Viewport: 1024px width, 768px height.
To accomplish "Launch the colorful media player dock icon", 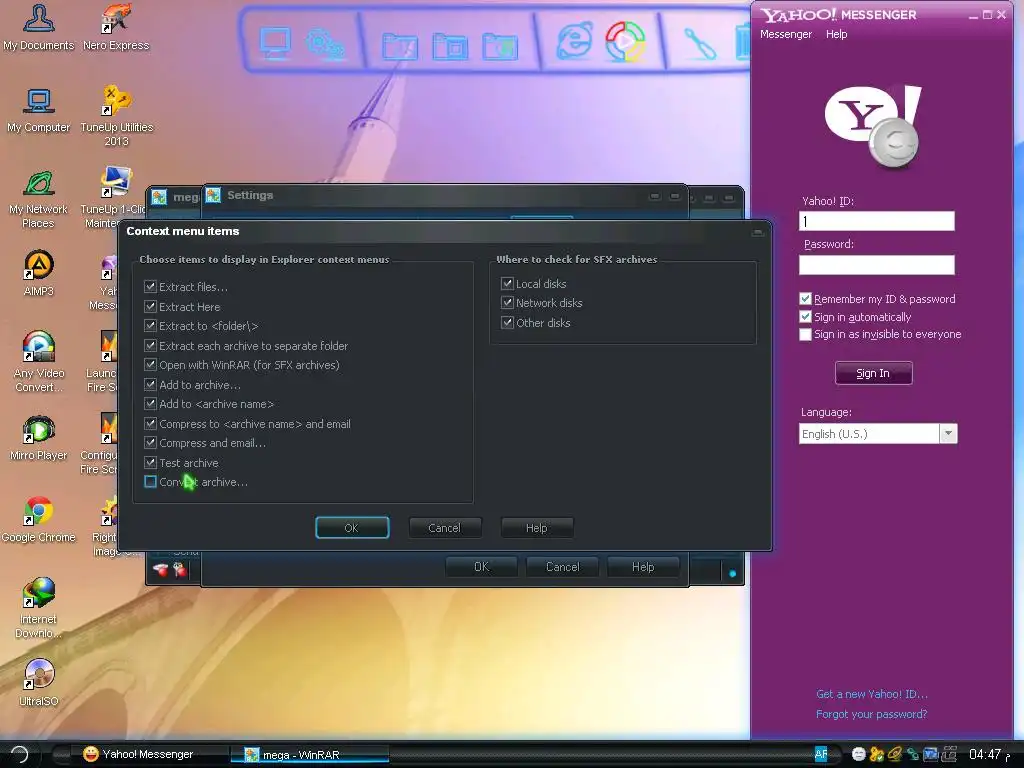I will tap(625, 41).
